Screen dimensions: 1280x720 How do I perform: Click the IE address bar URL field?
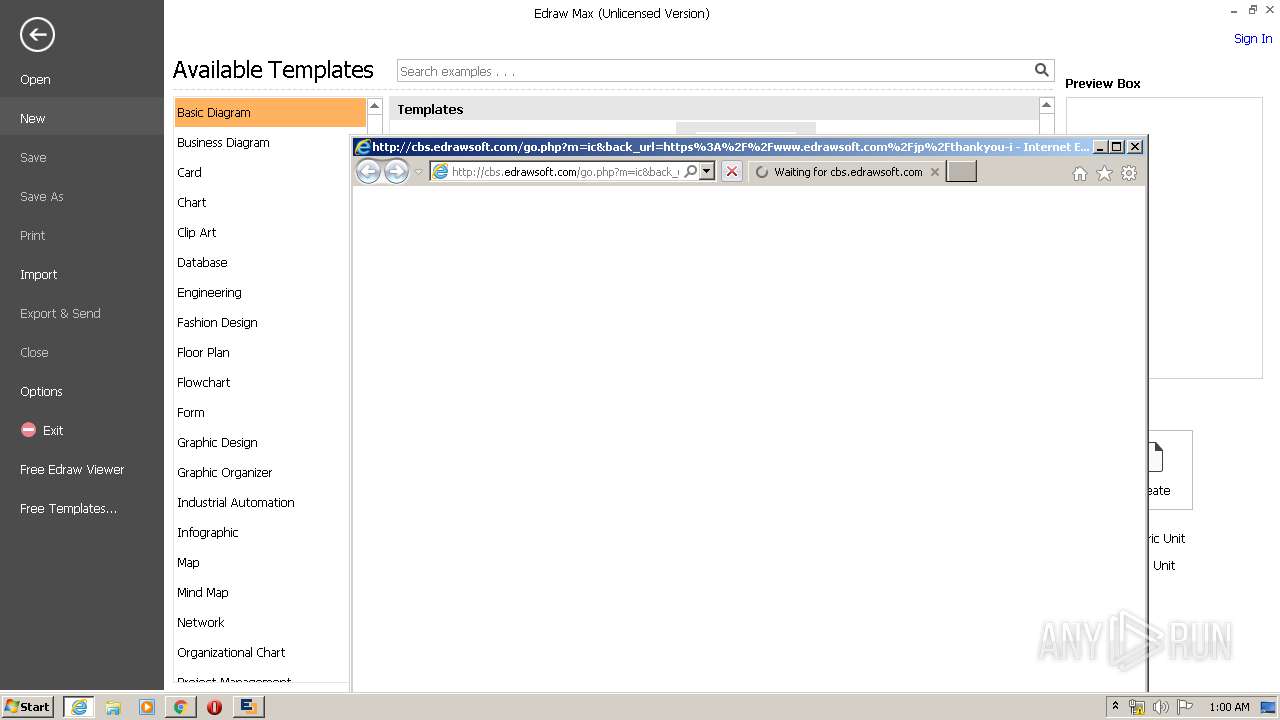pyautogui.click(x=565, y=172)
